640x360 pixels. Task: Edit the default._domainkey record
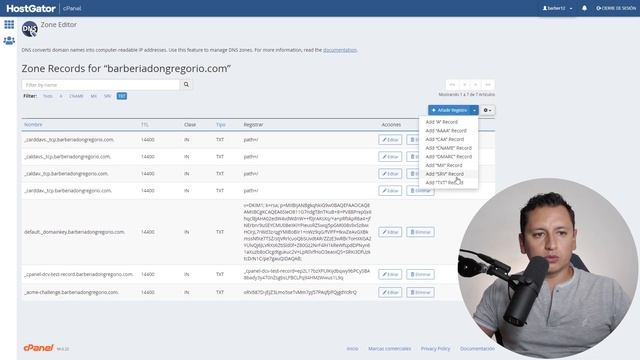tap(390, 232)
